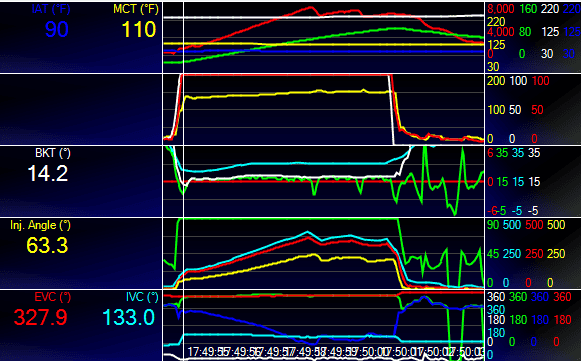Click the white vertical cursor line in top chart
Image resolution: width=581 pixels, height=362 pixels.
[183, 36]
